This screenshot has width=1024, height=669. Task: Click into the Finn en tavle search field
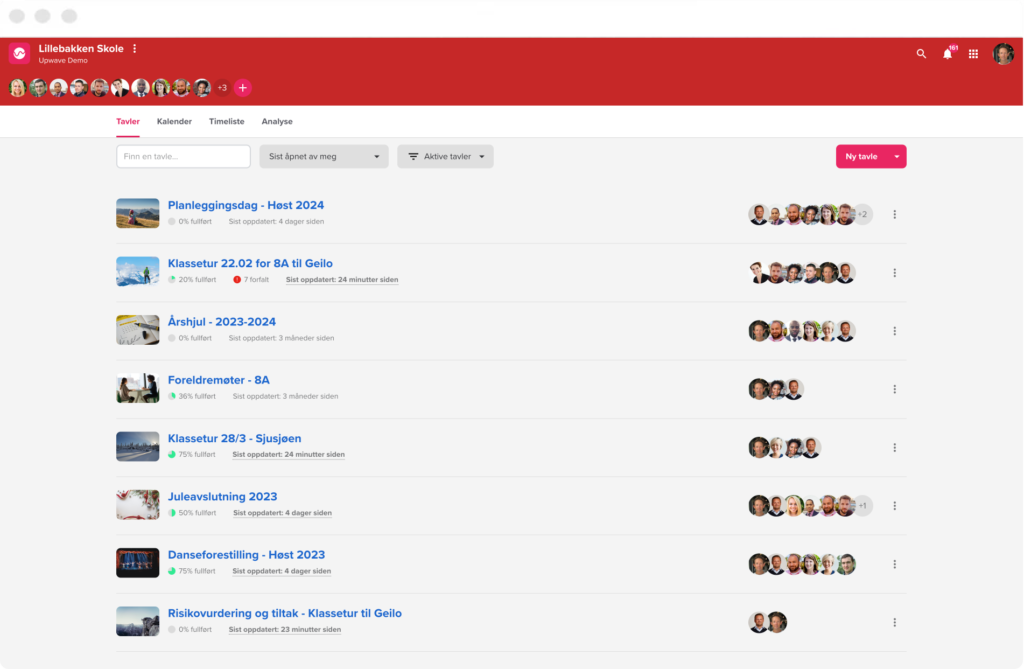pos(184,157)
